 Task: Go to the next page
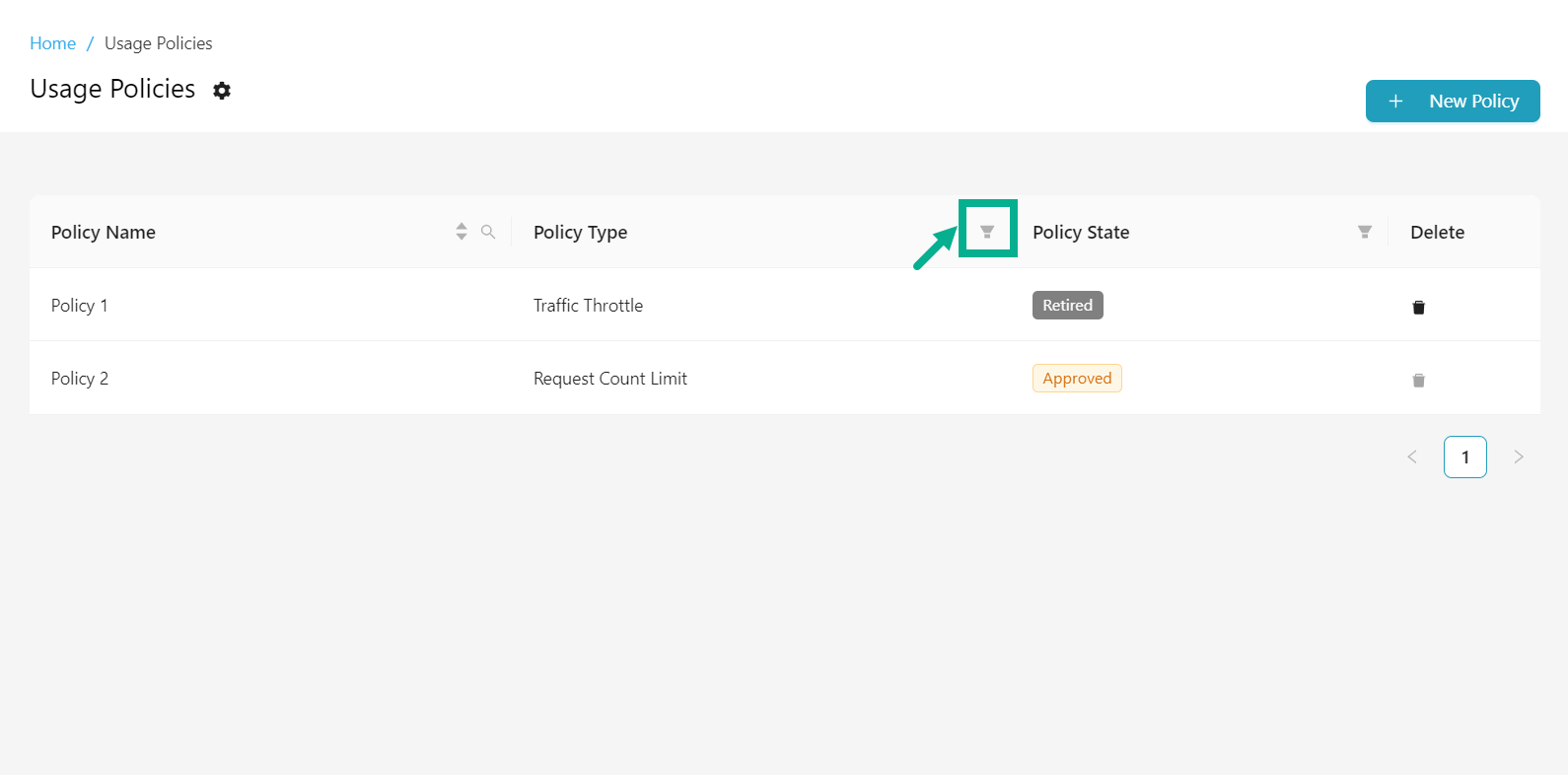click(x=1519, y=457)
